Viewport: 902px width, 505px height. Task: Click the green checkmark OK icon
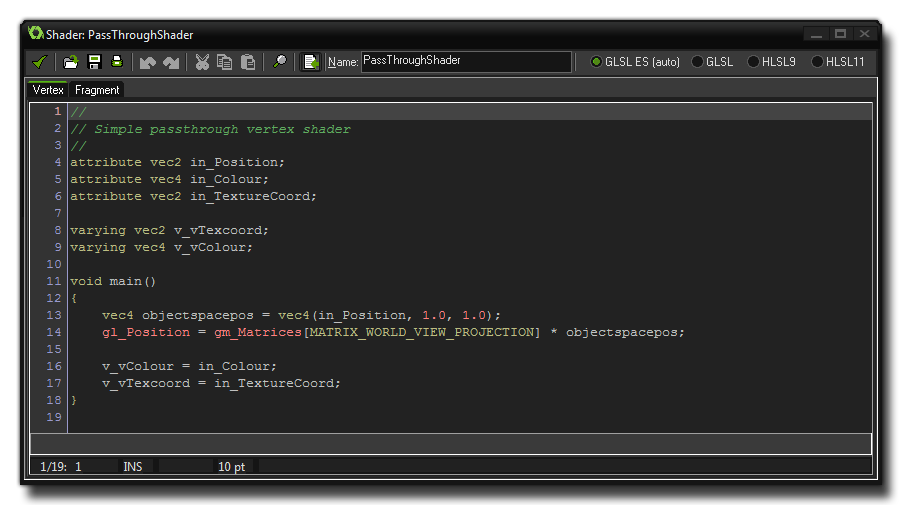[40, 62]
